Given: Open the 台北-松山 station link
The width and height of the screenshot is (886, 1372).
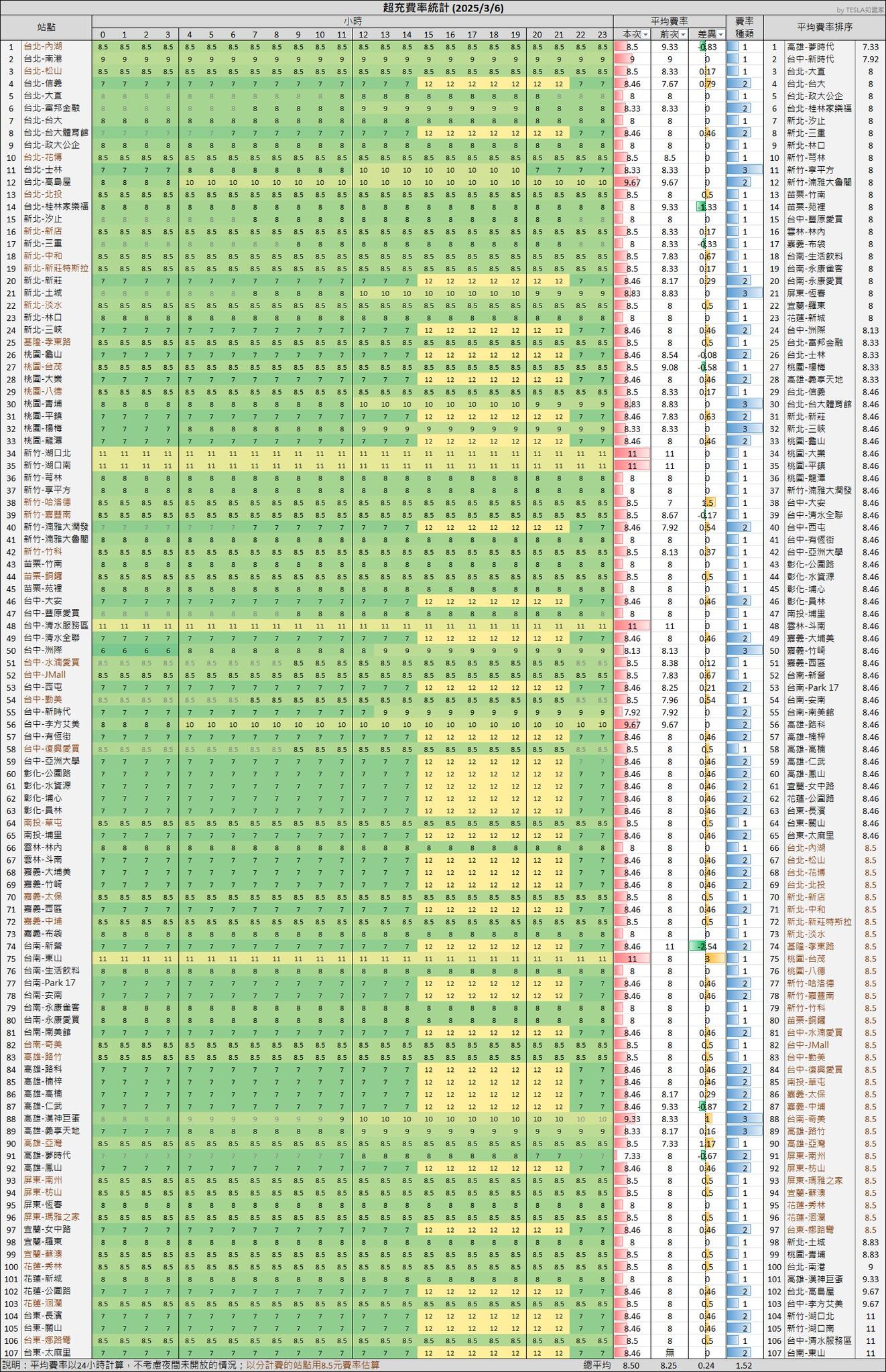Looking at the screenshot, I should [x=42, y=72].
